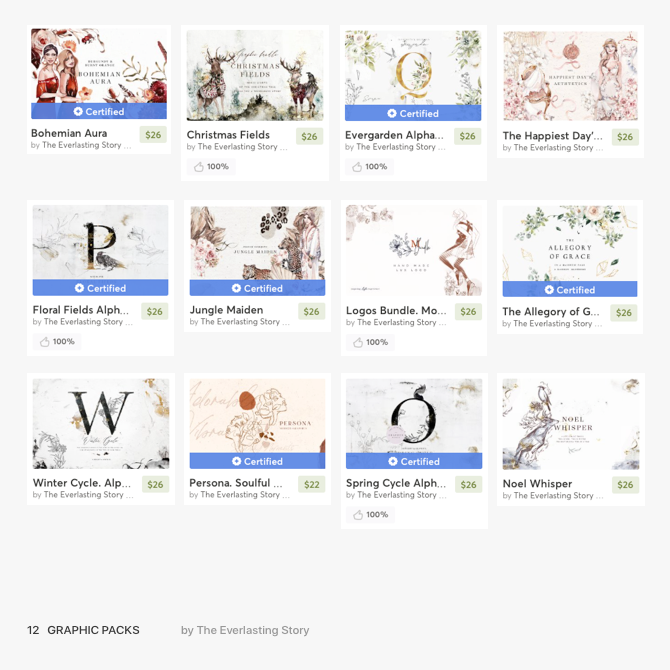Click thumbs-up icon under Christmas Fields
Screen dimensions: 670x670
[x=199, y=167]
